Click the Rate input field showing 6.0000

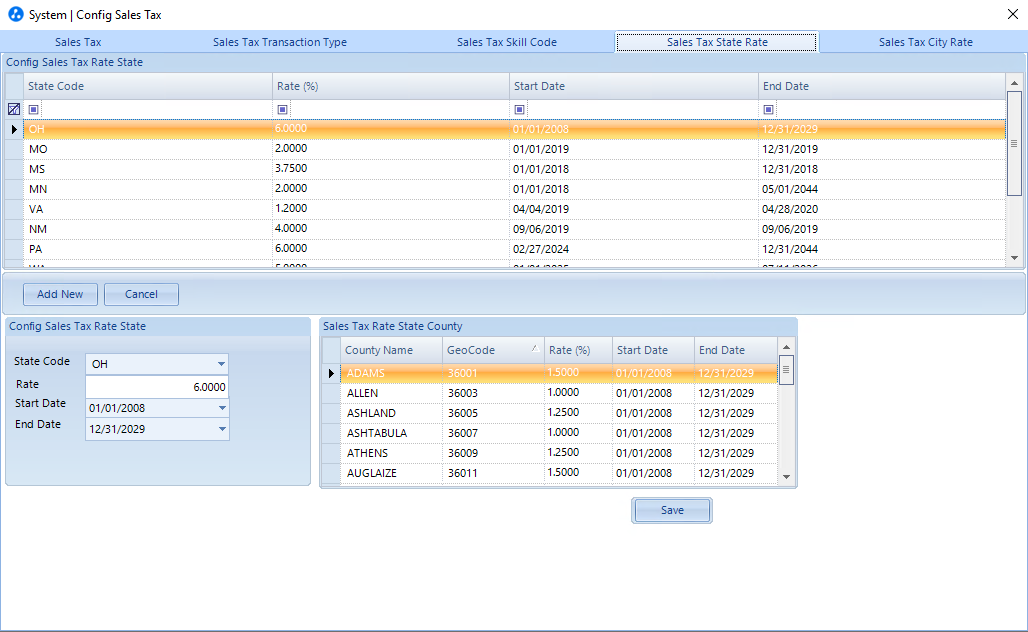157,387
